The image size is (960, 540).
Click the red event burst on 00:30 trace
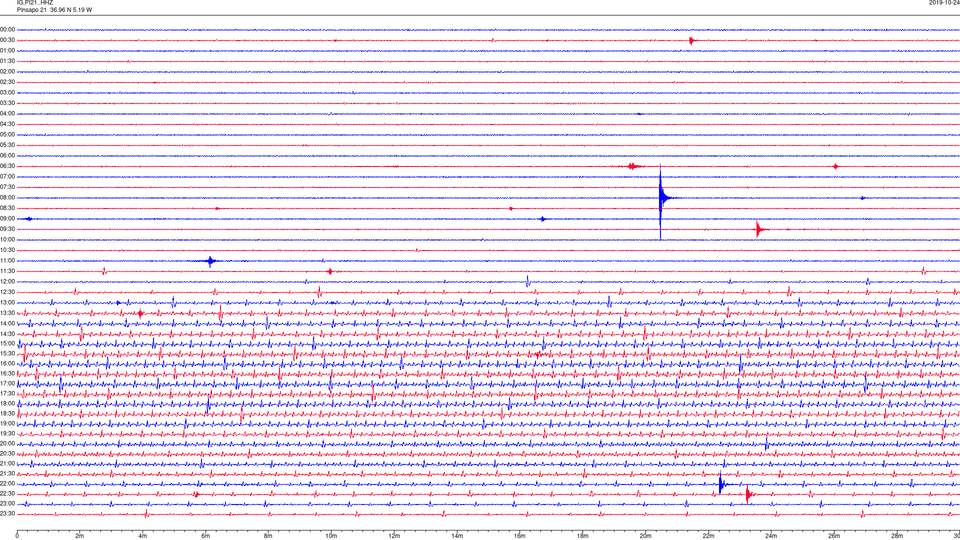coord(692,41)
